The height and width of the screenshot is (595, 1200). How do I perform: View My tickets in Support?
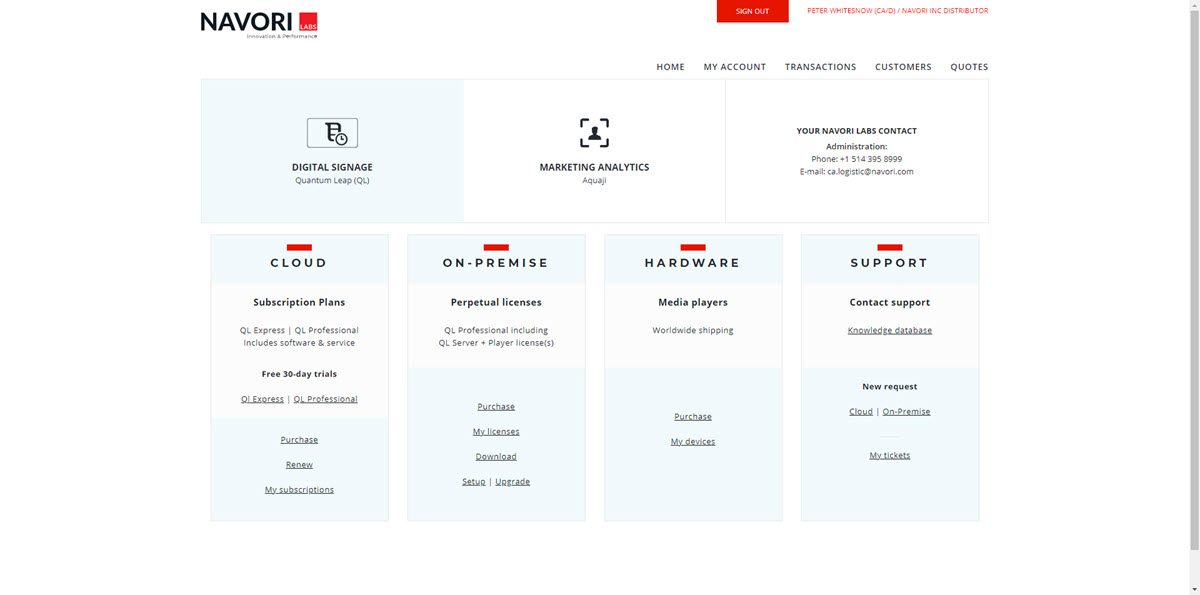click(x=889, y=456)
